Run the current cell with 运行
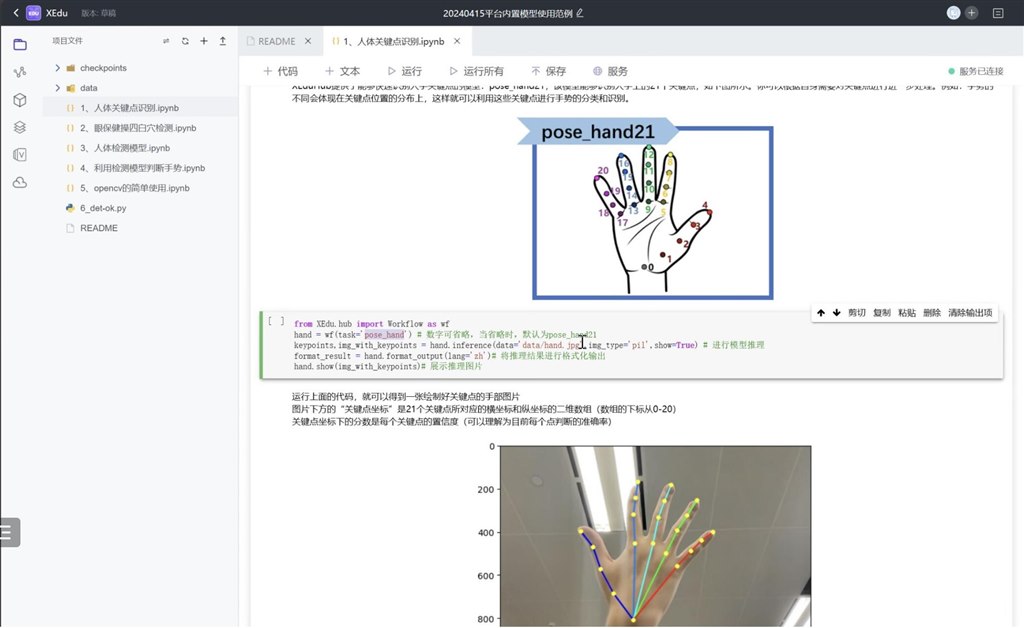The width and height of the screenshot is (1024, 628). (x=404, y=71)
